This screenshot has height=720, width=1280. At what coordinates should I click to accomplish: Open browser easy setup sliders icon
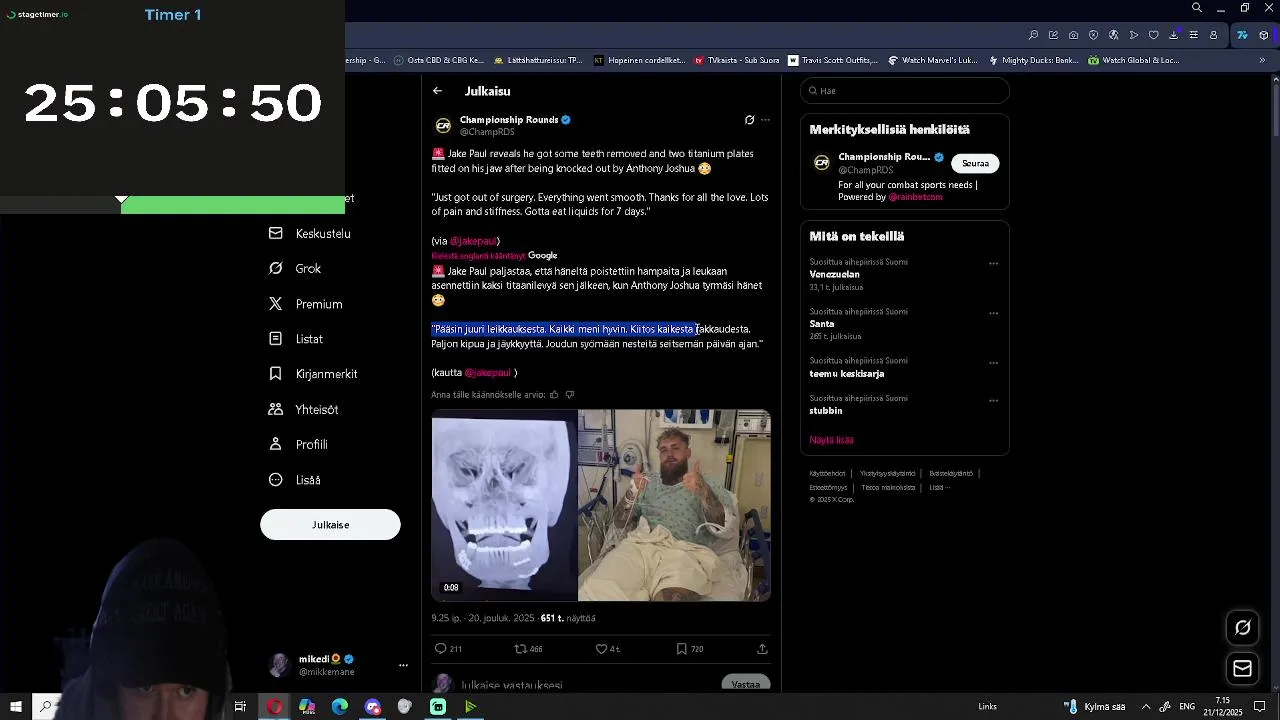pyautogui.click(x=1193, y=35)
